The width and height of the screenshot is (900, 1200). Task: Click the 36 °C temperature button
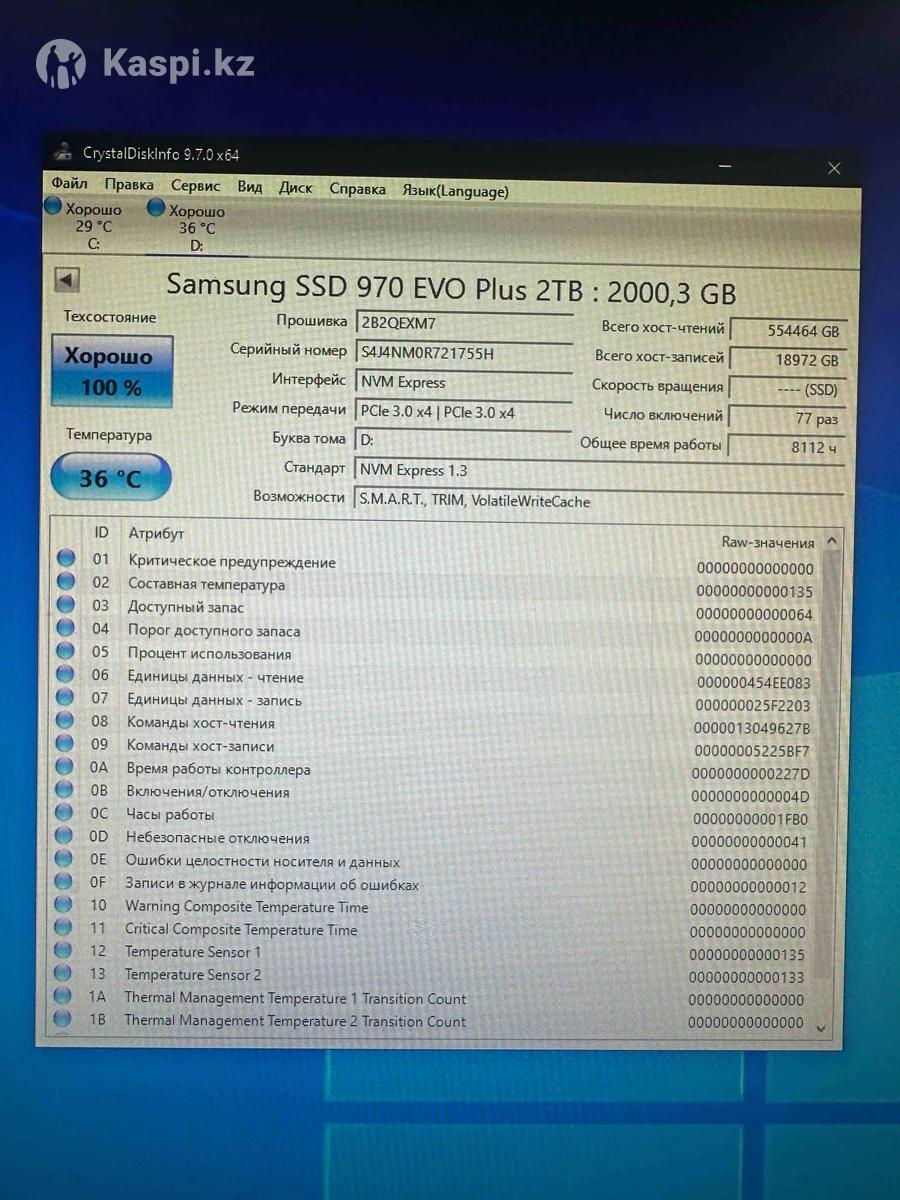click(110, 478)
